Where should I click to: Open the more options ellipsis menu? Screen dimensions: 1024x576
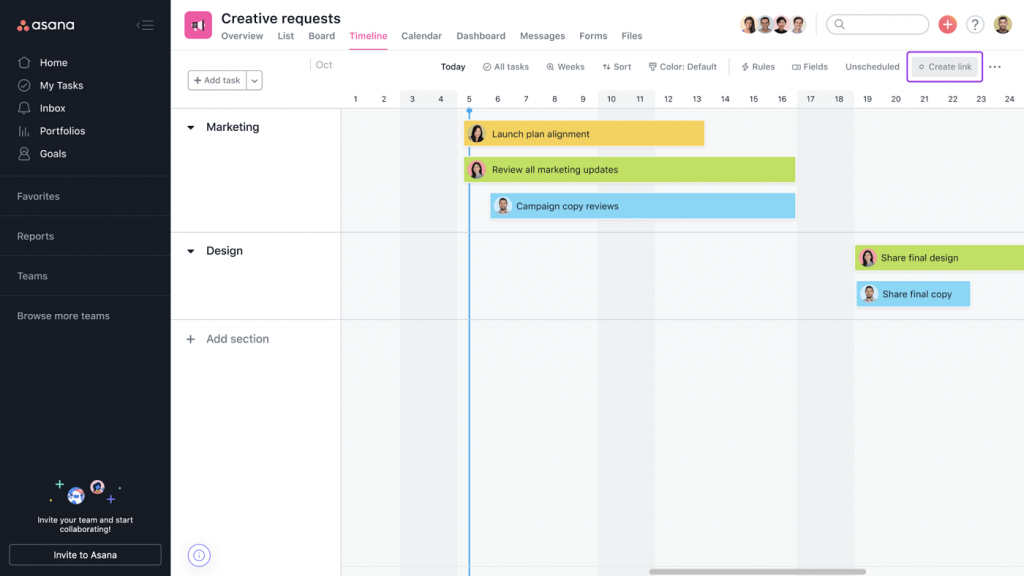[995, 67]
